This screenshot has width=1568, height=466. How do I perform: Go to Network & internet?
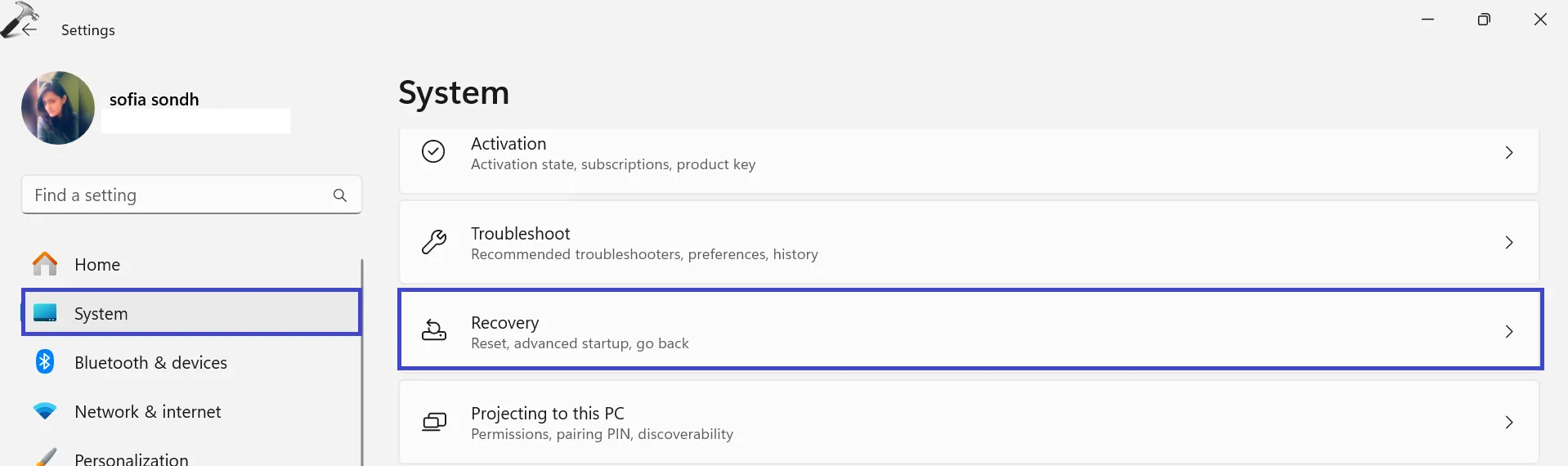147,412
